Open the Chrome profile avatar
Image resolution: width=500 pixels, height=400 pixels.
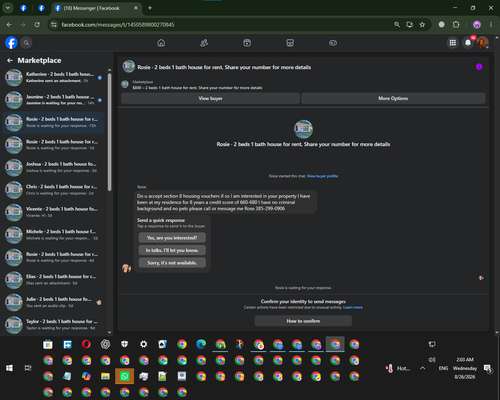point(477,25)
